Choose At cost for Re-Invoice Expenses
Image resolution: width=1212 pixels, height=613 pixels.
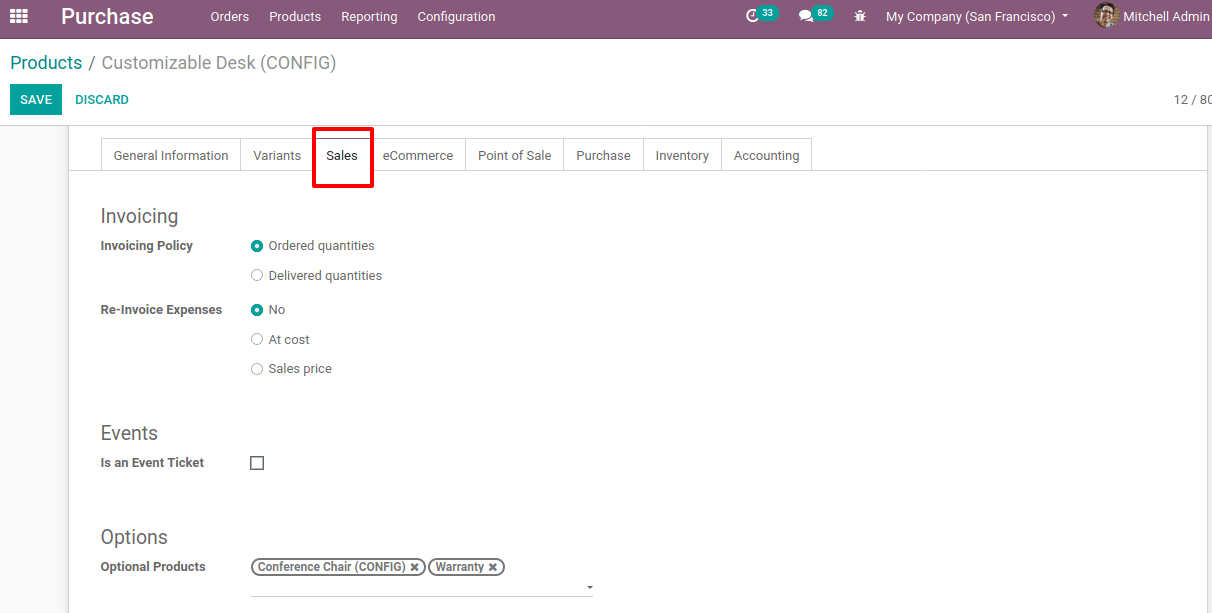tap(257, 340)
